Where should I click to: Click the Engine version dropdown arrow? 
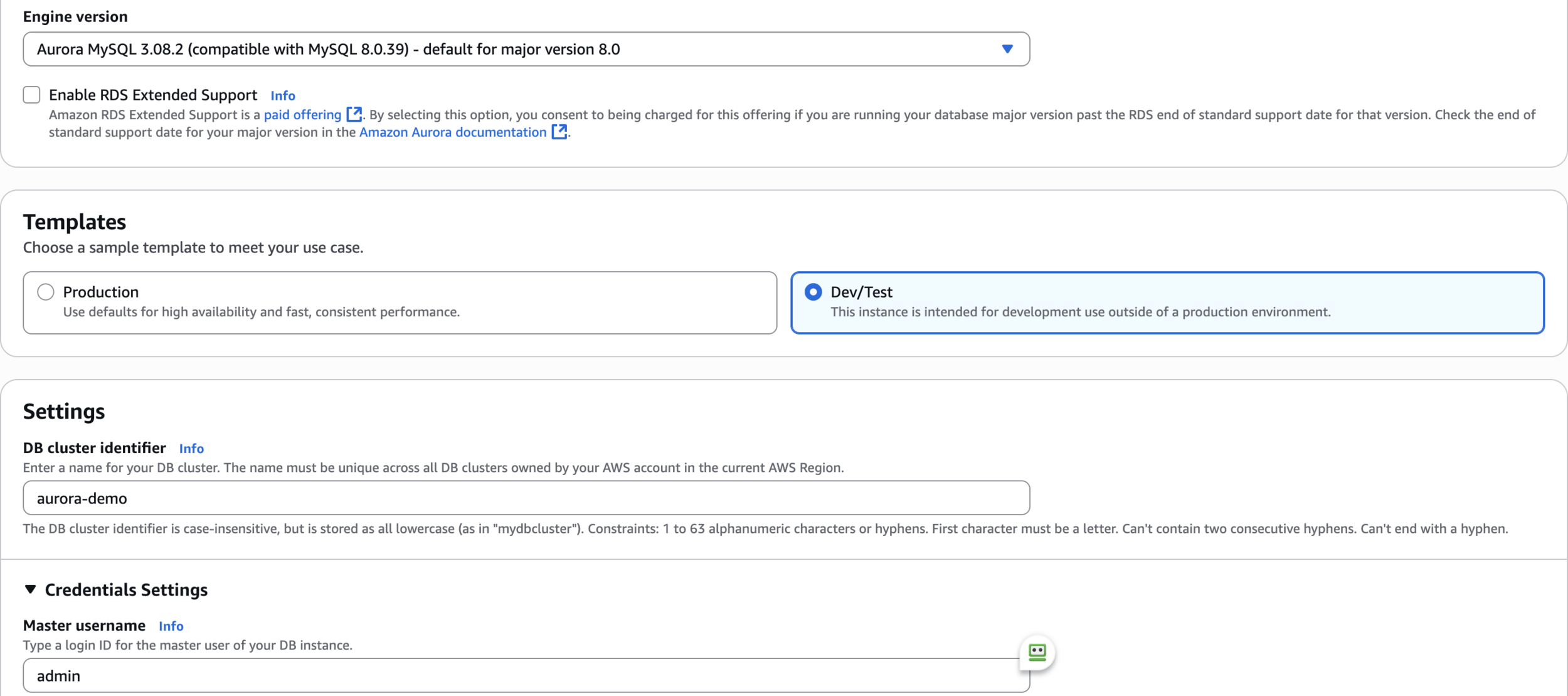[1007, 49]
